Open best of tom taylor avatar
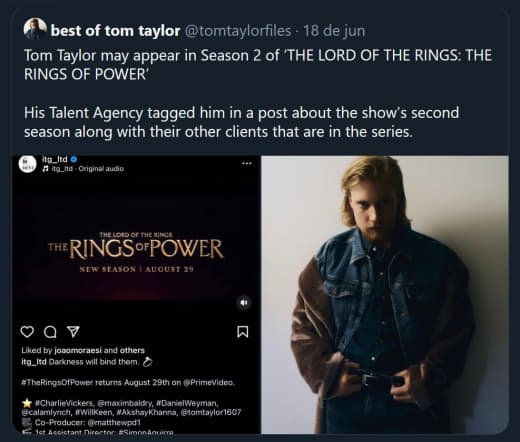This screenshot has height=442, width=520. [x=35, y=29]
